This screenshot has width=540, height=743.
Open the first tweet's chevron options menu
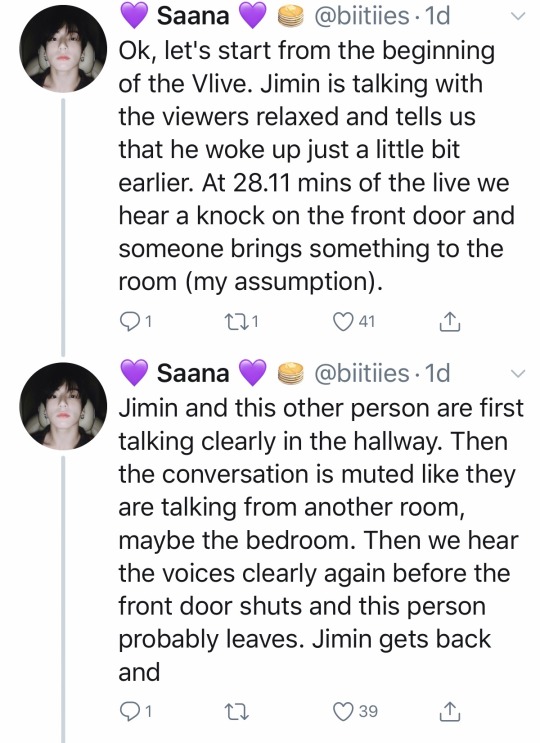[518, 16]
